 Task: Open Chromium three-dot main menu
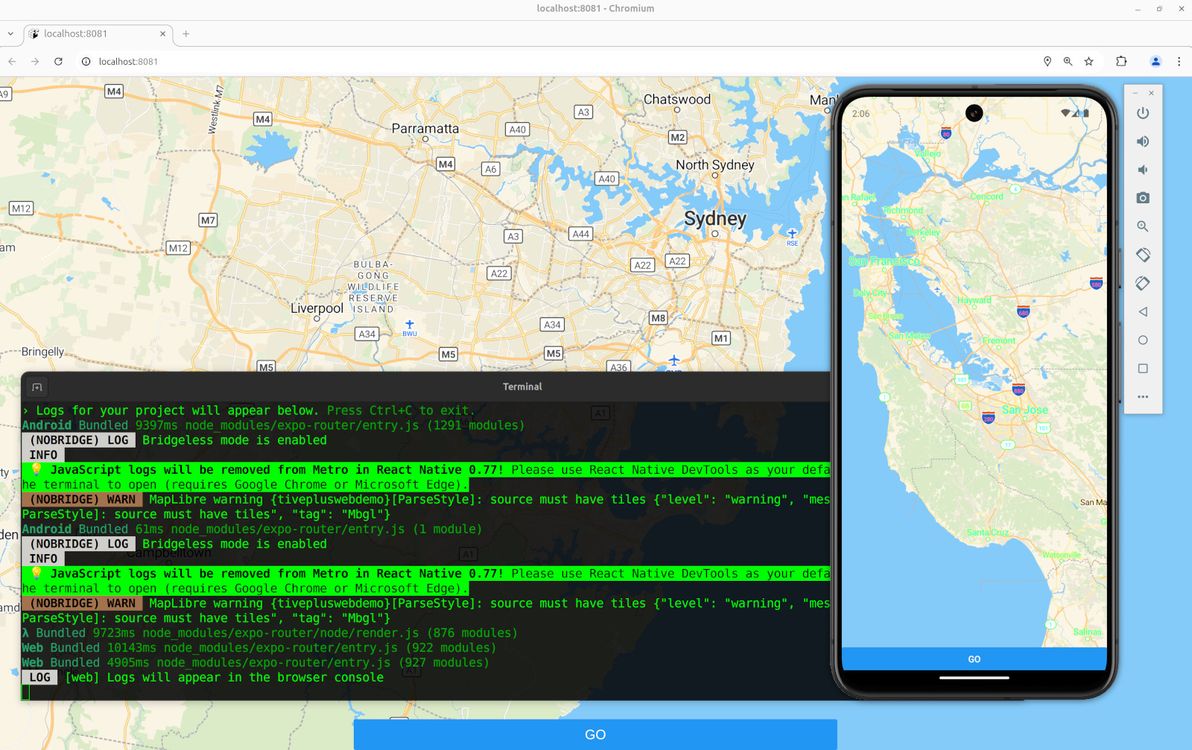[1179, 62]
